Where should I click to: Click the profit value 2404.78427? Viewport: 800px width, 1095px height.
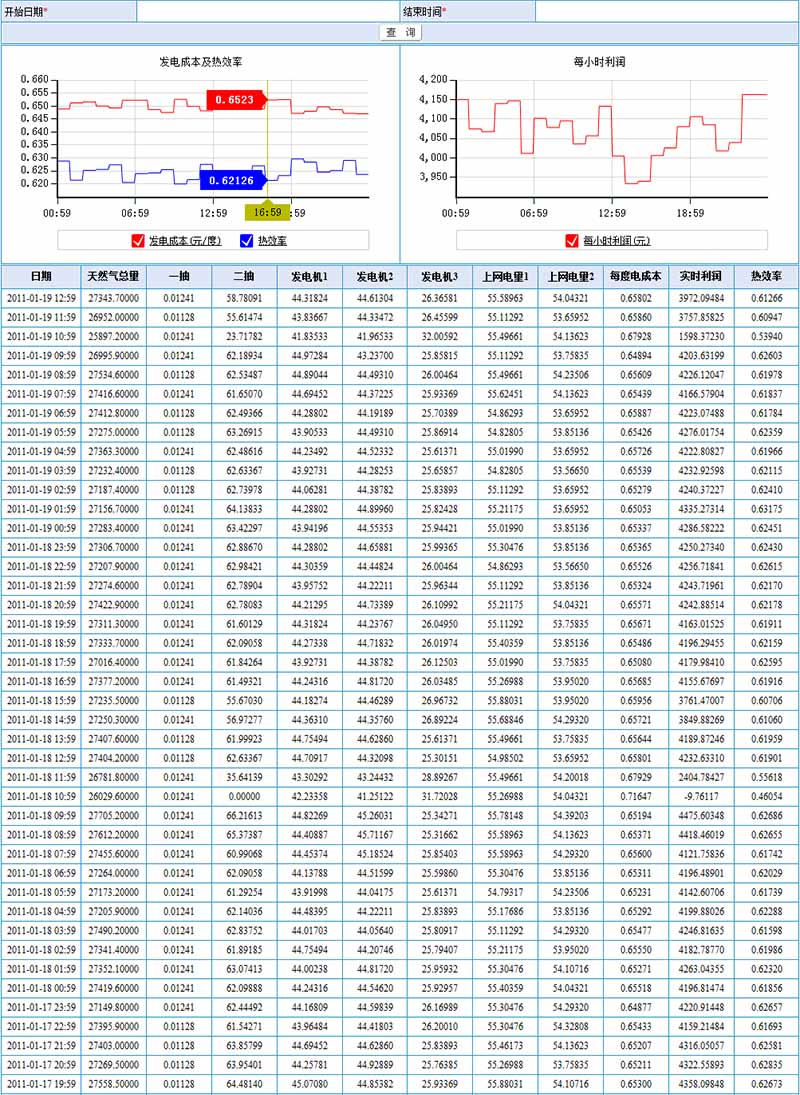701,777
